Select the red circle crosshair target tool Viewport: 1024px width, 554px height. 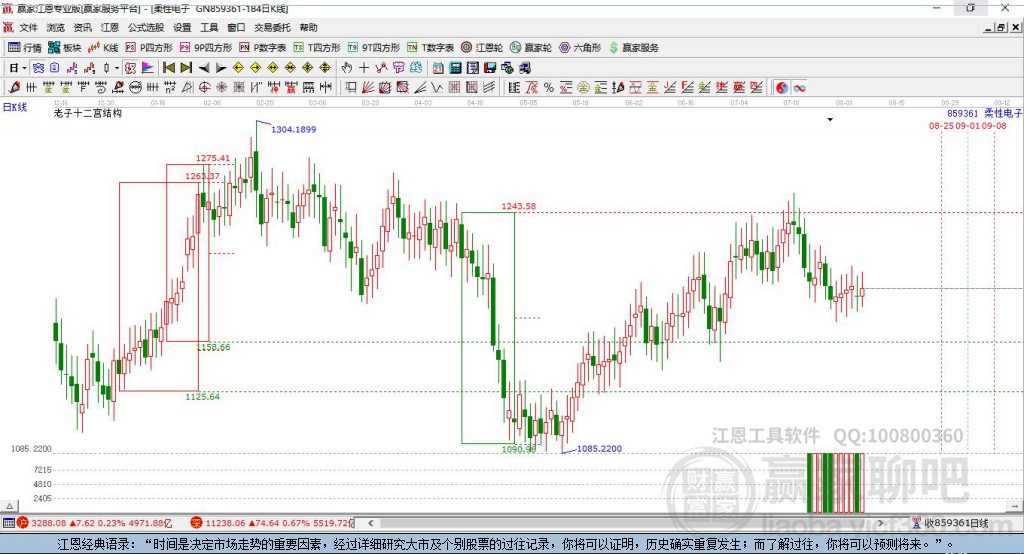[x=204, y=88]
